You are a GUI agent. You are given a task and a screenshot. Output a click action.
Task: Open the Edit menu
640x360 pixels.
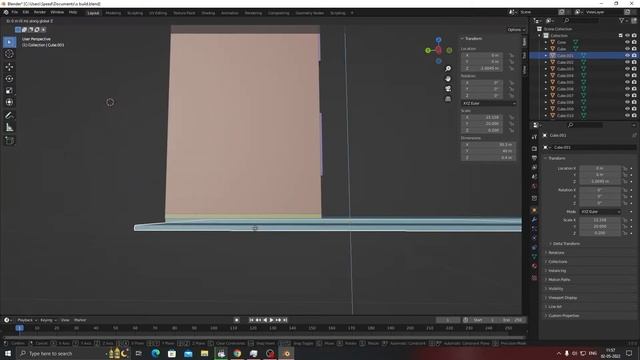pyautogui.click(x=26, y=12)
